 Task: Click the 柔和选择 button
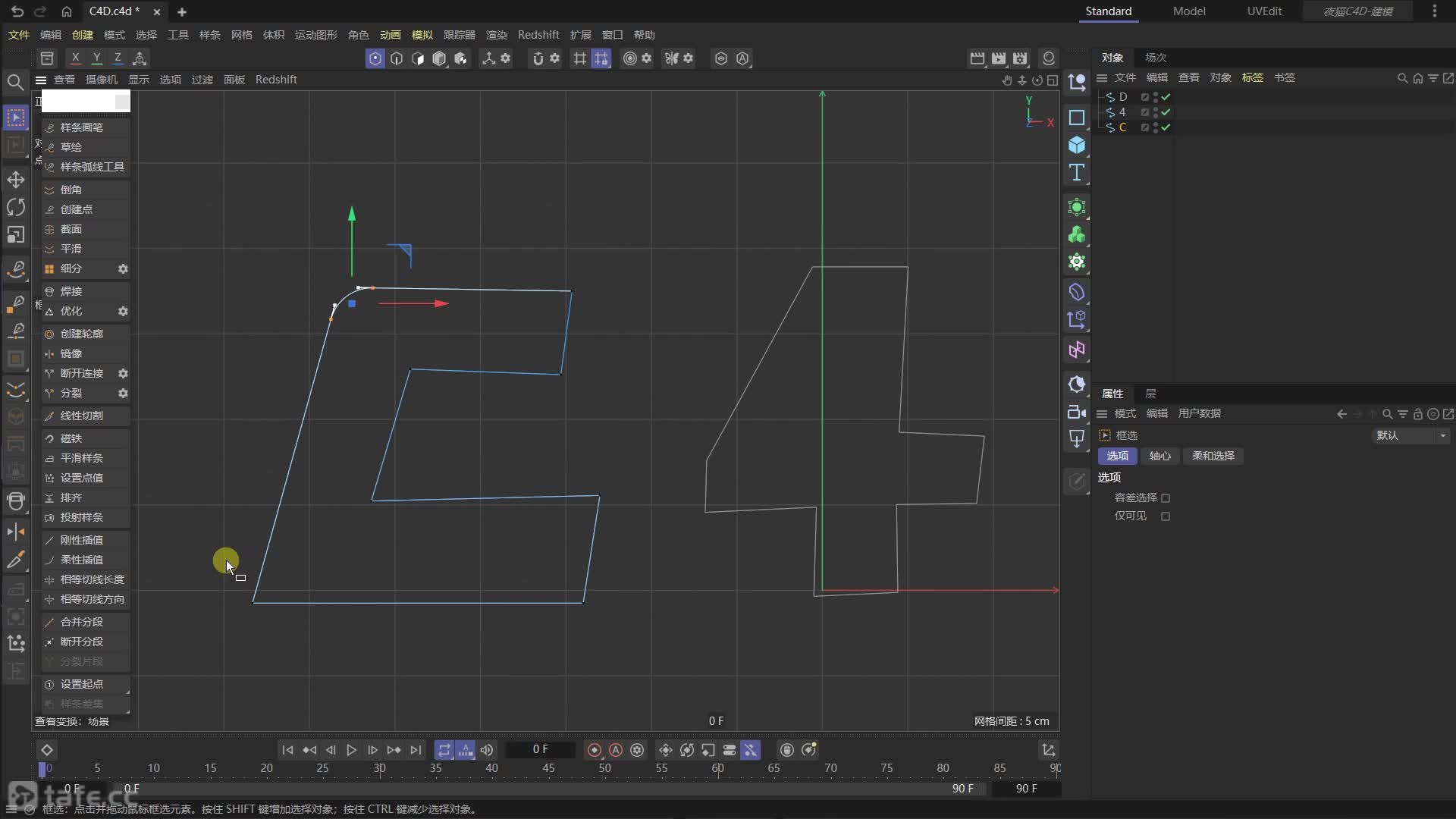pyautogui.click(x=1213, y=456)
